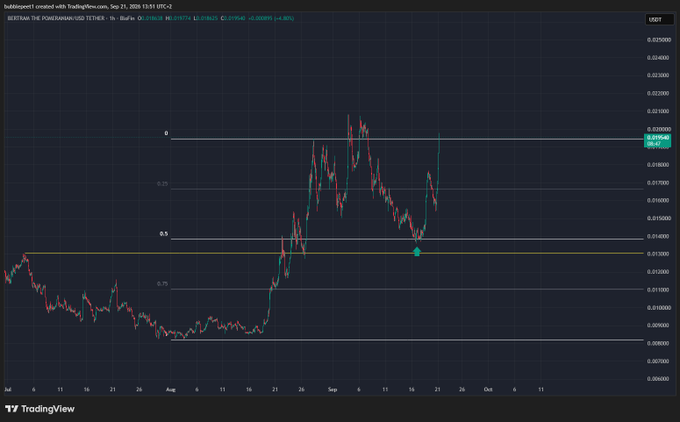Click the Sep label on time axis
This screenshot has height=422, width=680.
point(332,389)
